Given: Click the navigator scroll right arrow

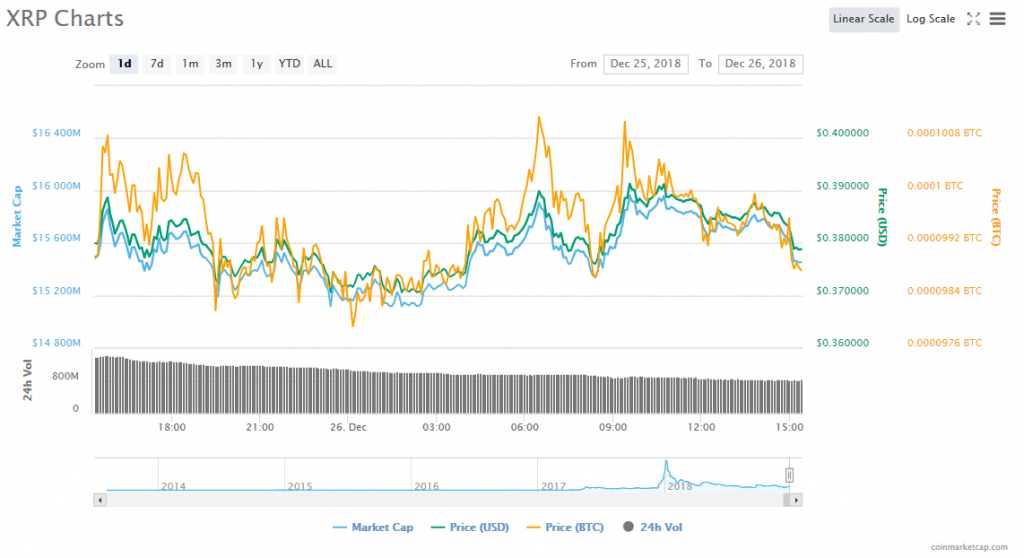Looking at the screenshot, I should [x=796, y=498].
